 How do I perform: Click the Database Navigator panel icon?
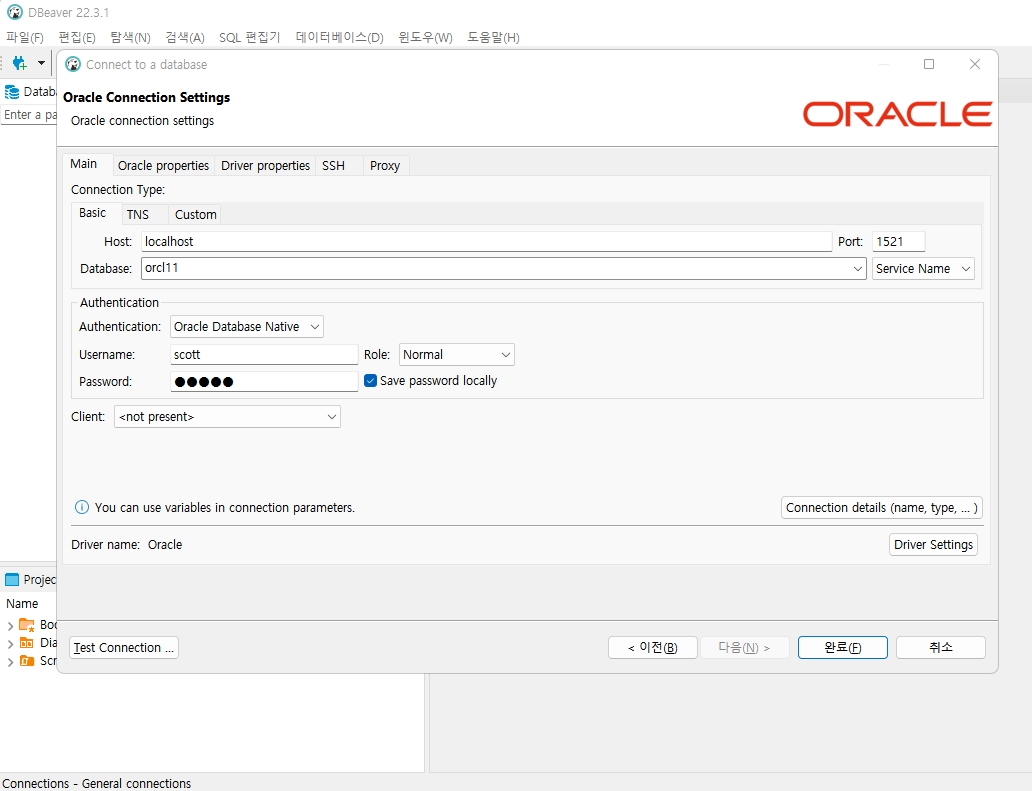(12, 91)
